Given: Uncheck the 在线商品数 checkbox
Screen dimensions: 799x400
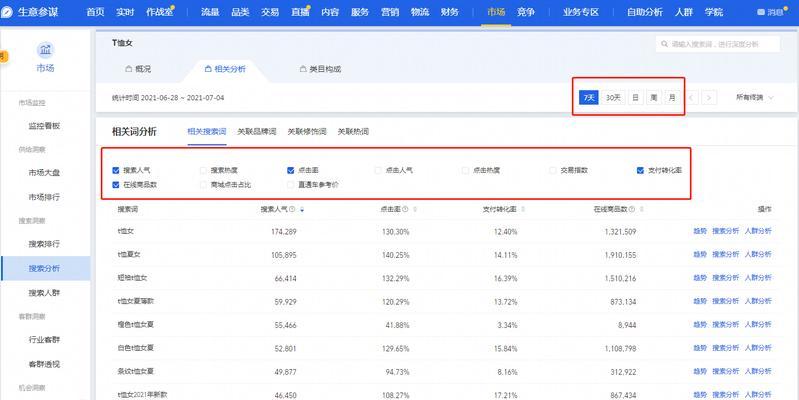Looking at the screenshot, I should pyautogui.click(x=116, y=185).
